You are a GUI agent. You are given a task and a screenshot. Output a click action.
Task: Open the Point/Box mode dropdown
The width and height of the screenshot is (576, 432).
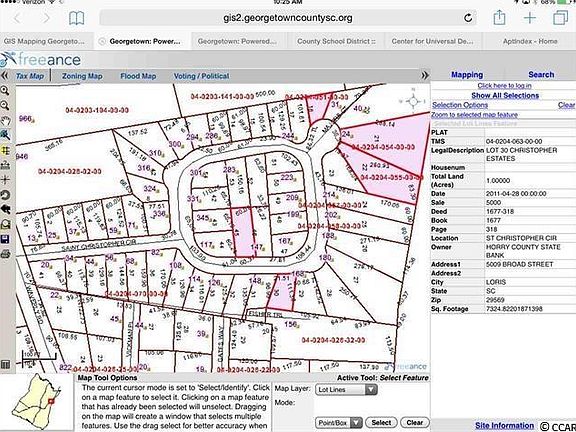339,422
